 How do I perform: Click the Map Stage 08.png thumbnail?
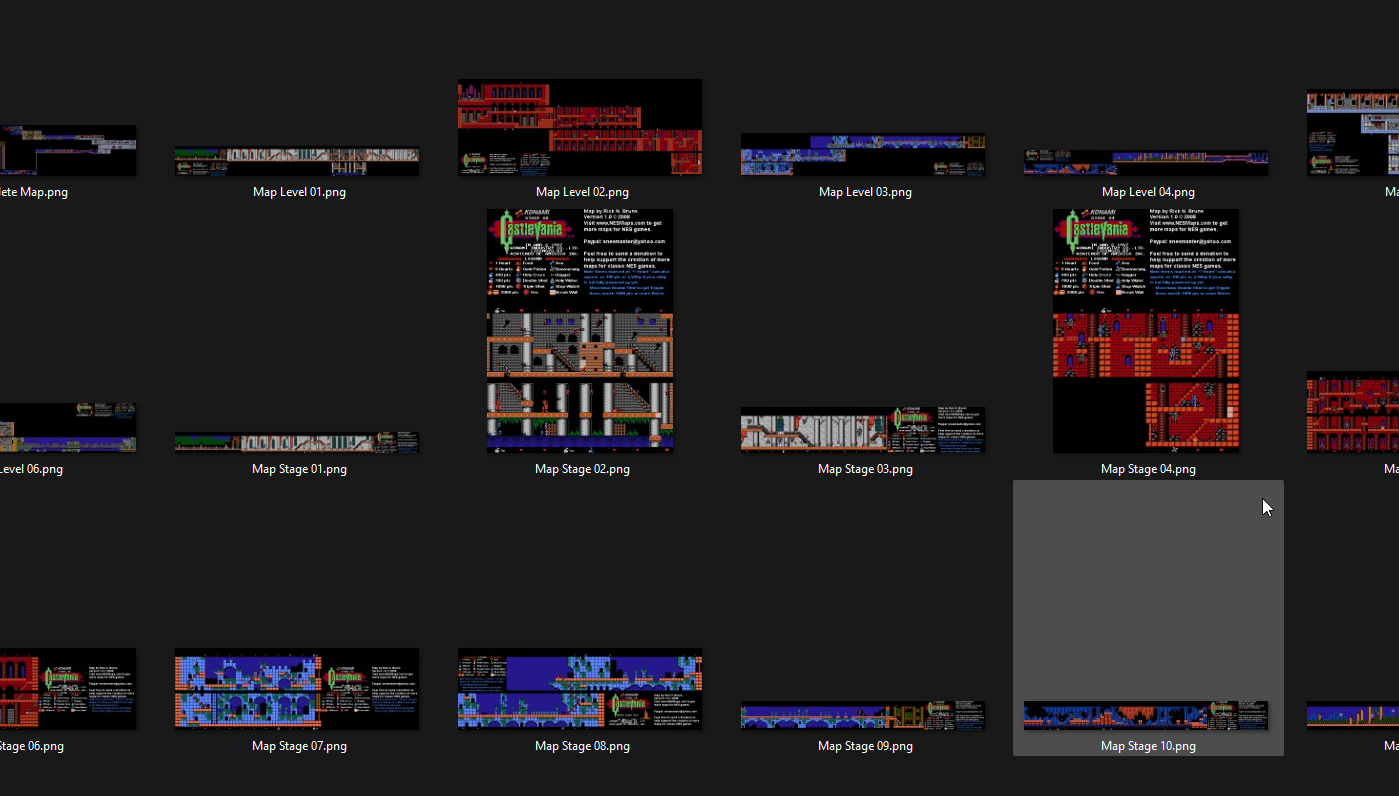pyautogui.click(x=580, y=689)
